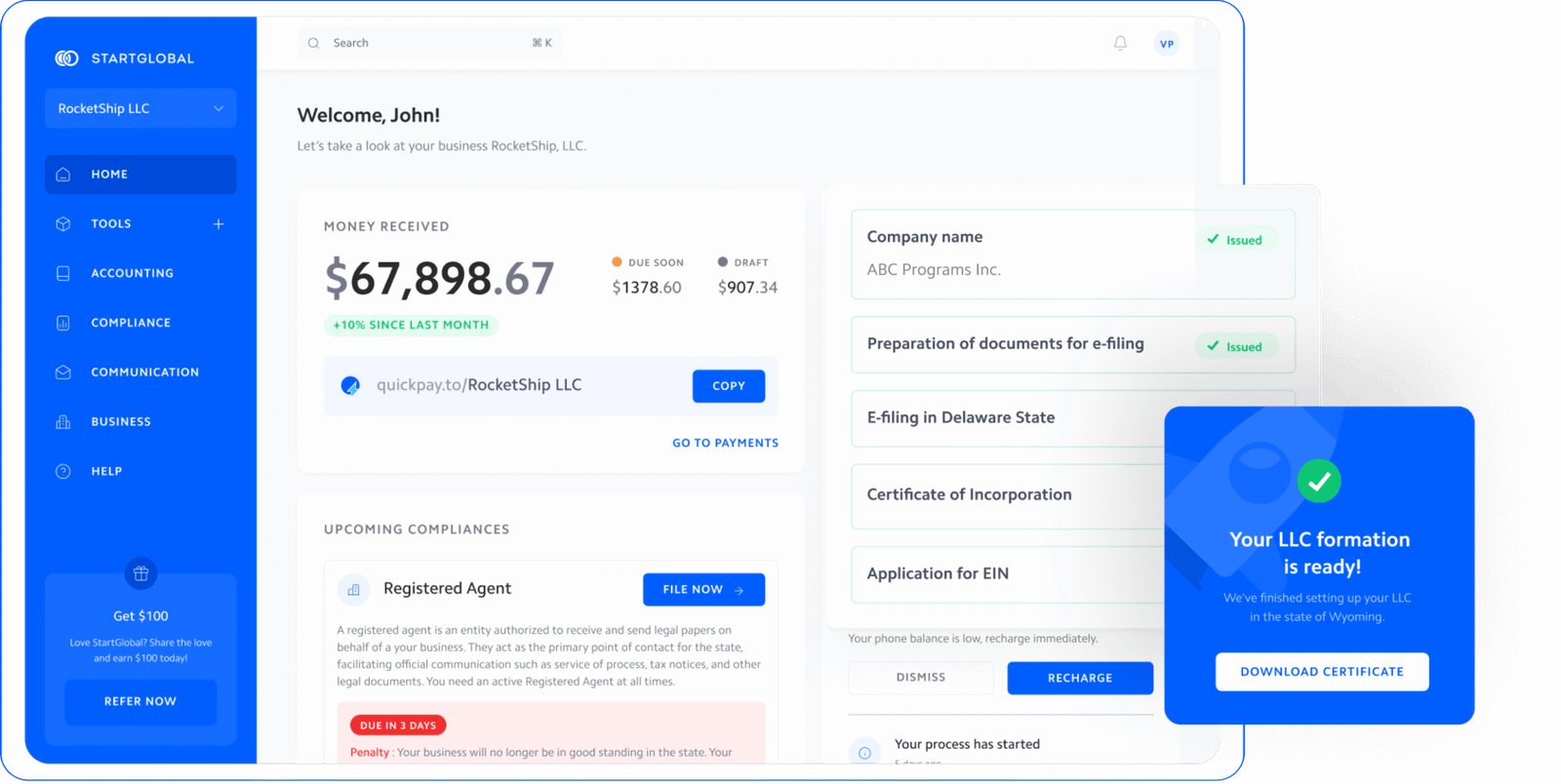Click into the Search field
The image size is (1561, 784).
pyautogui.click(x=429, y=43)
